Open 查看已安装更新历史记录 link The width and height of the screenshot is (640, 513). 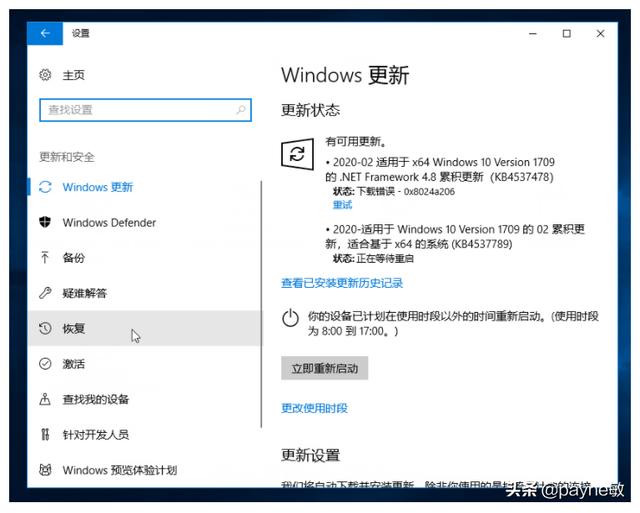click(x=342, y=283)
